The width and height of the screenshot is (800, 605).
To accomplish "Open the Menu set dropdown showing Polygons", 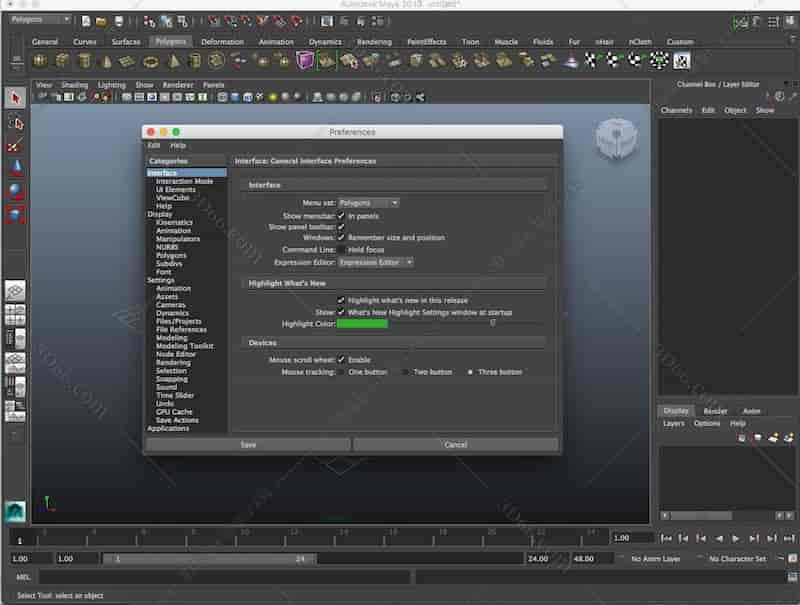I will click(371, 202).
